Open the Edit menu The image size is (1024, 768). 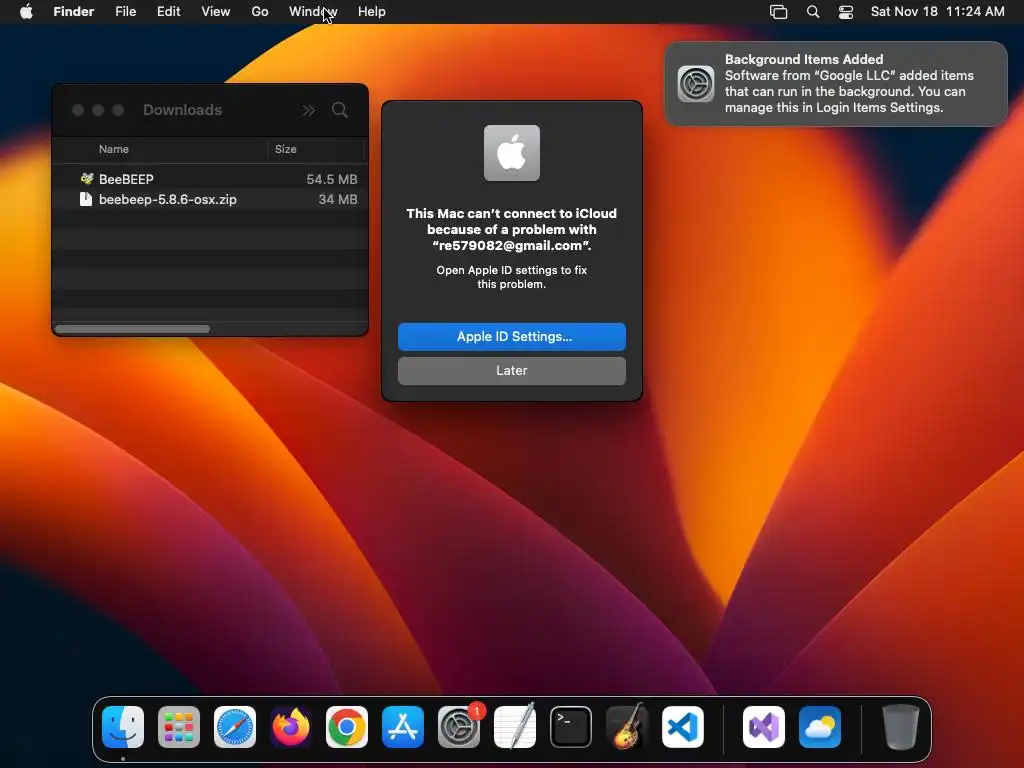(168, 12)
